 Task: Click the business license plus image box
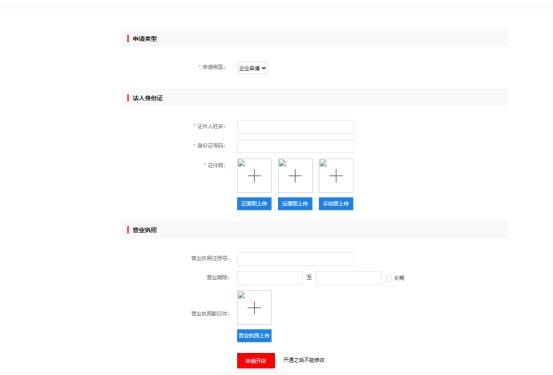(254, 307)
